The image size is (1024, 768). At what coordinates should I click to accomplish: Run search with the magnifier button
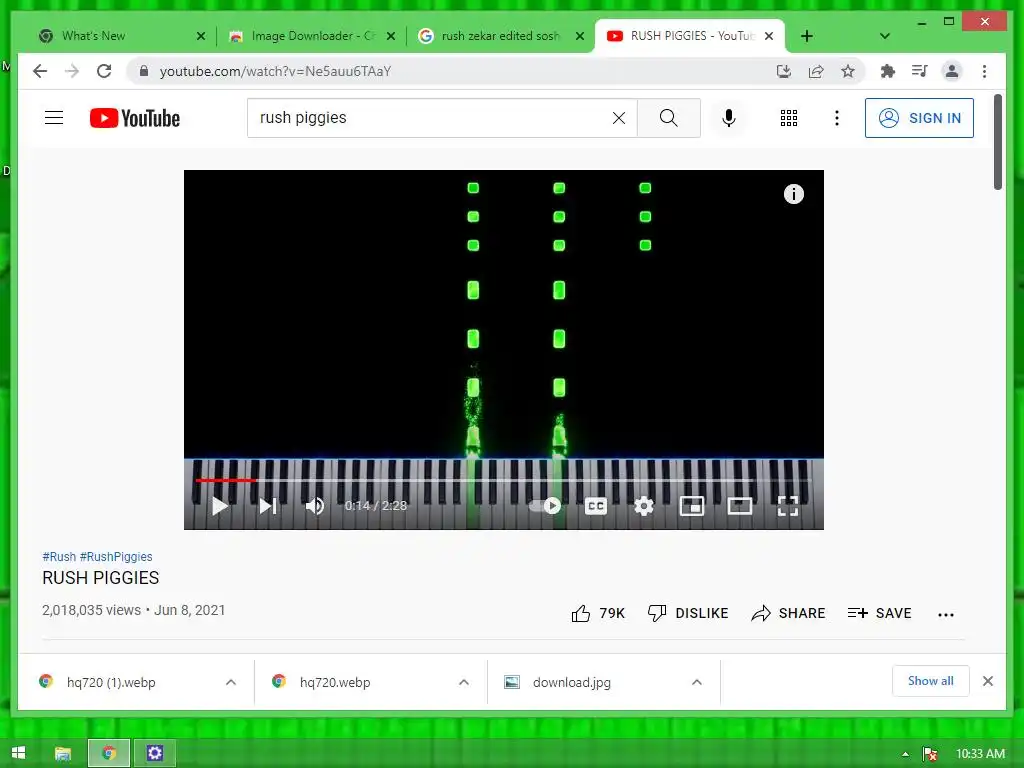click(x=668, y=118)
